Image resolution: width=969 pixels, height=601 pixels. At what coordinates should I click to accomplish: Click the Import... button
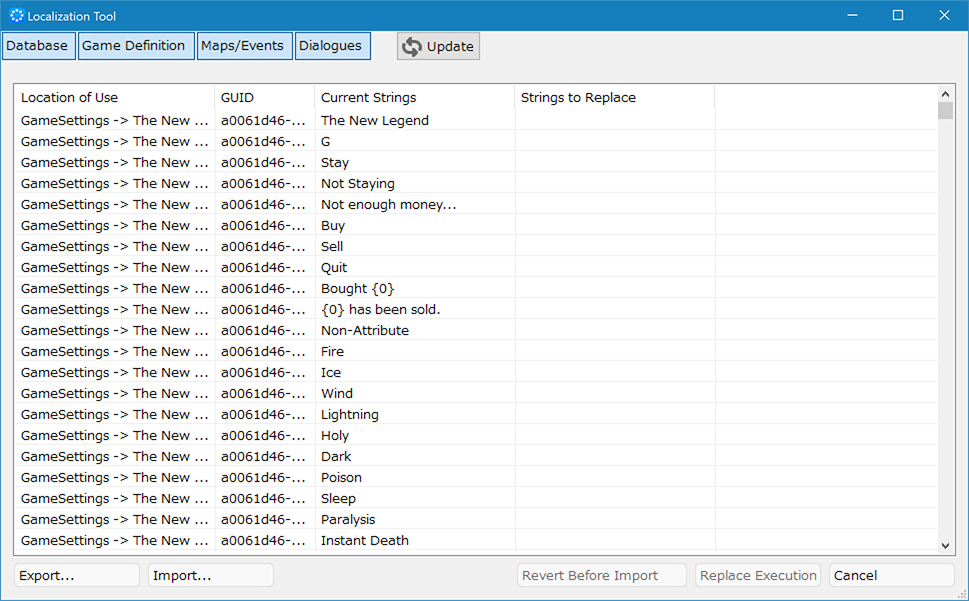[210, 575]
